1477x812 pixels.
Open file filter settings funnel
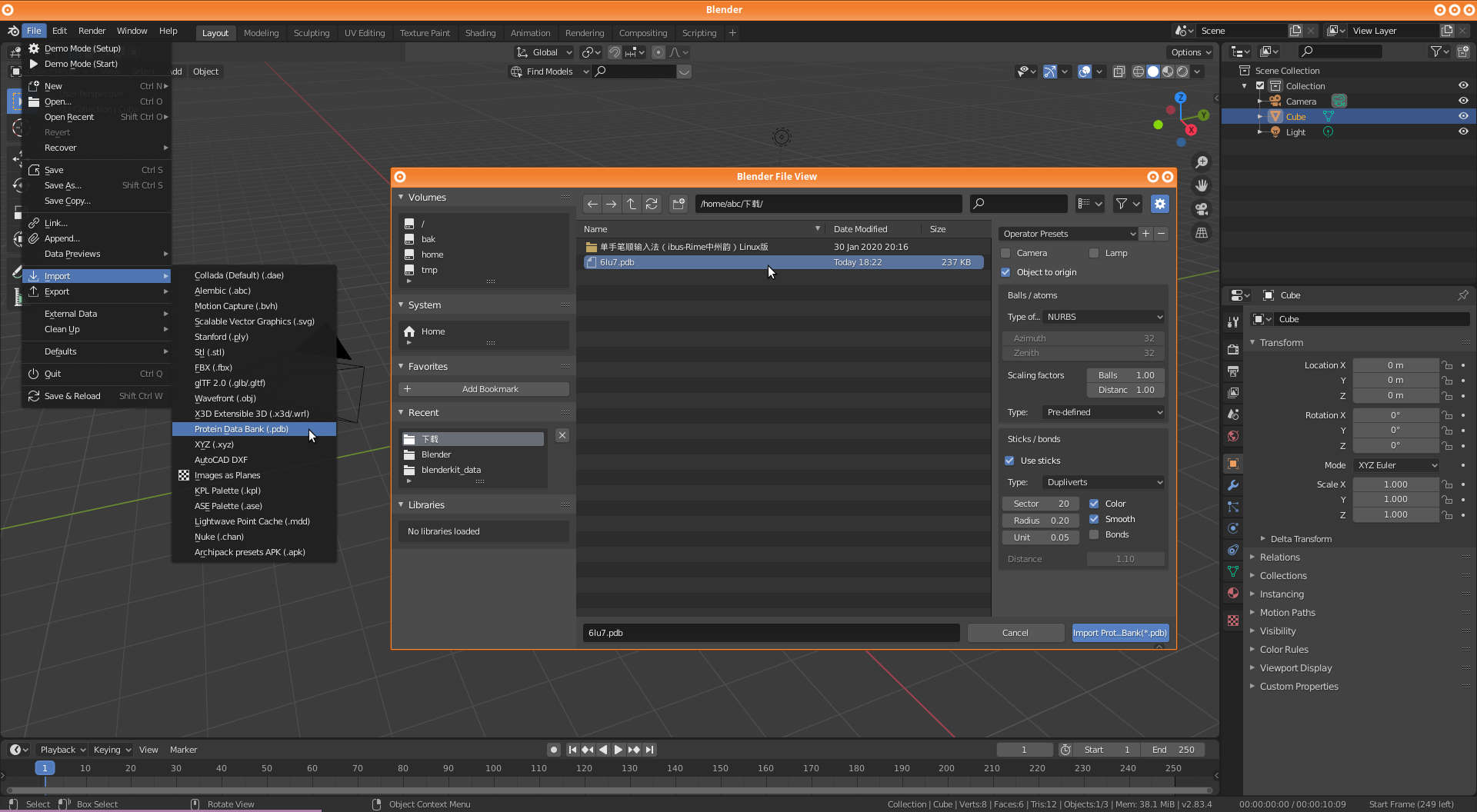click(x=1128, y=204)
